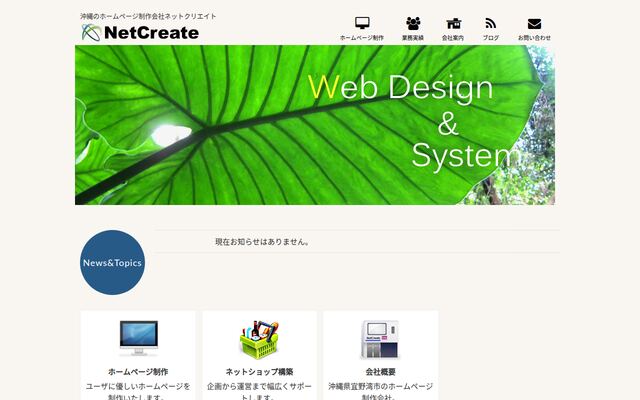Image resolution: width=640 pixels, height=400 pixels.
Task: Click the NetCreate leaf logo icon
Action: point(91,33)
